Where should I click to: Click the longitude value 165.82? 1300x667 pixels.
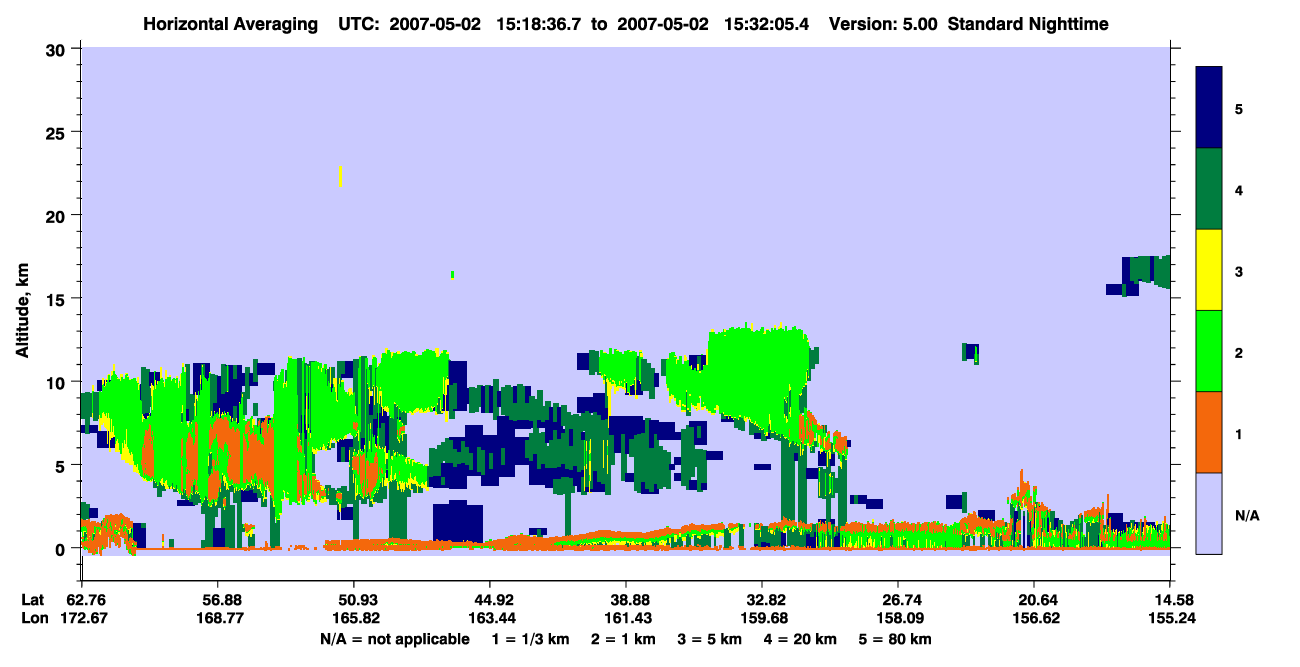[x=354, y=618]
